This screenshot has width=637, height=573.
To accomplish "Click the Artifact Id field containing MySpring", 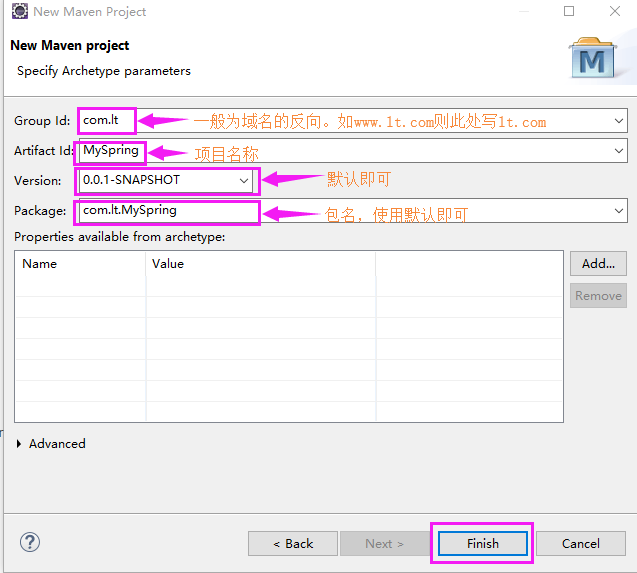I will point(353,151).
